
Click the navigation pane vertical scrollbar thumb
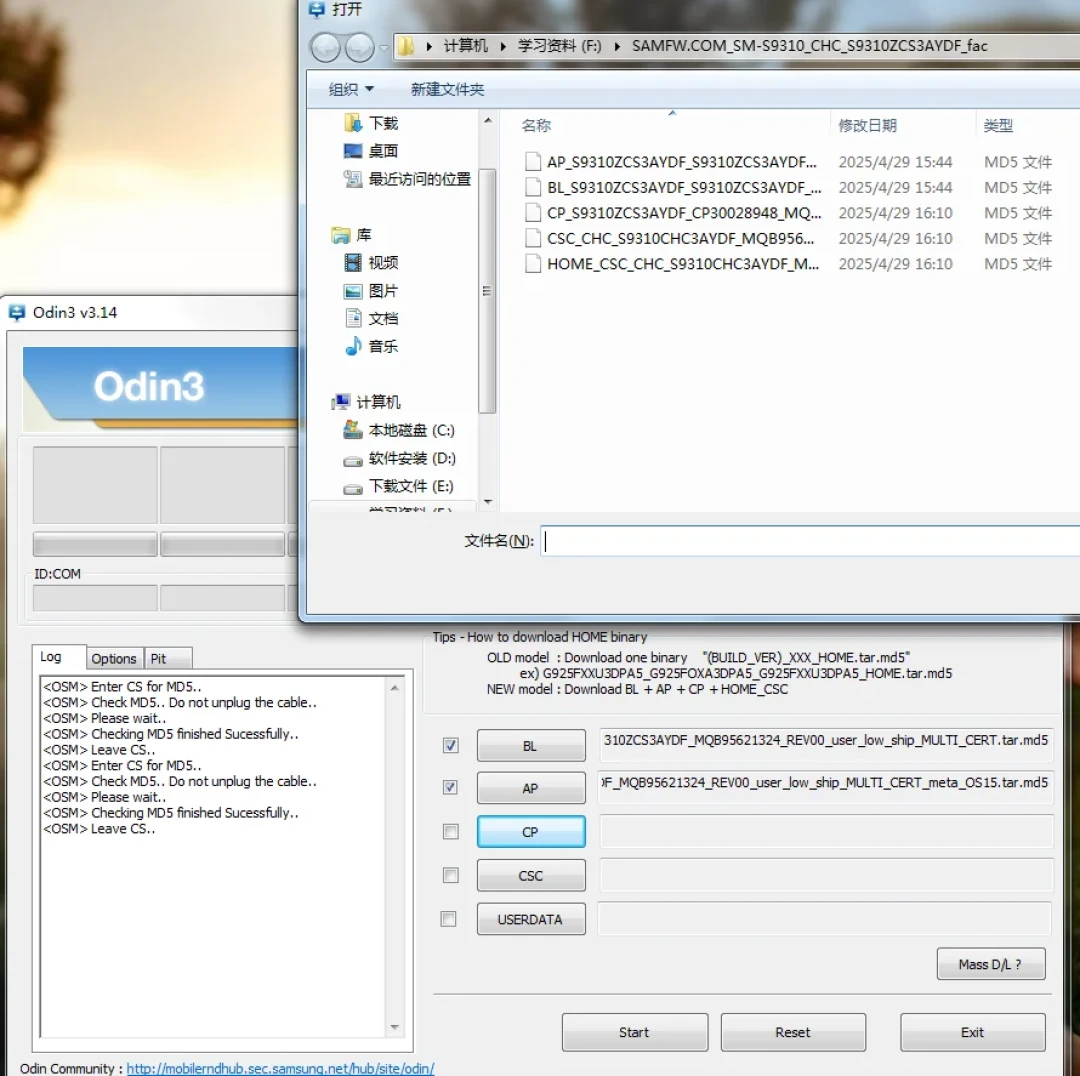click(x=487, y=291)
